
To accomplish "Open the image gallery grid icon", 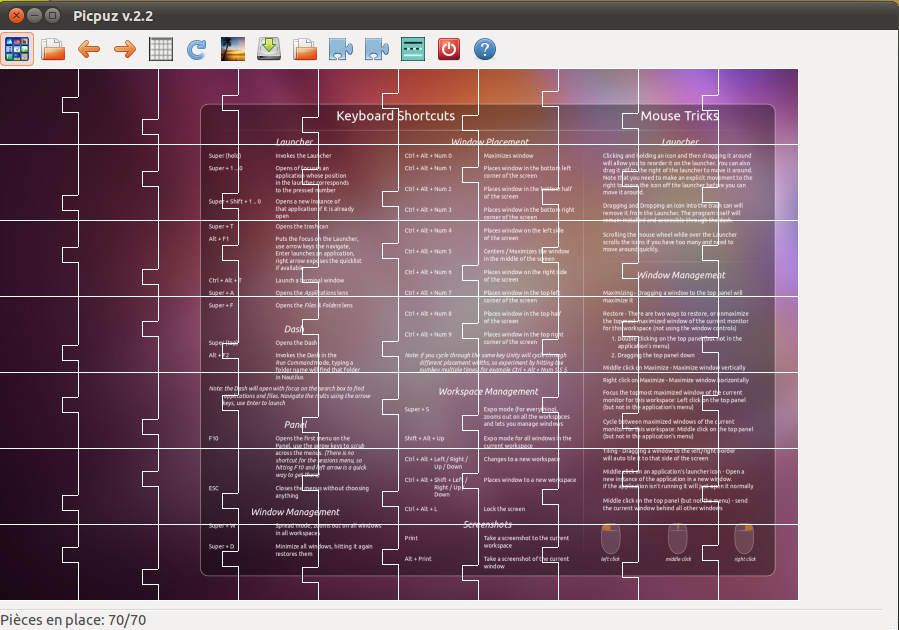I will click(x=17, y=49).
